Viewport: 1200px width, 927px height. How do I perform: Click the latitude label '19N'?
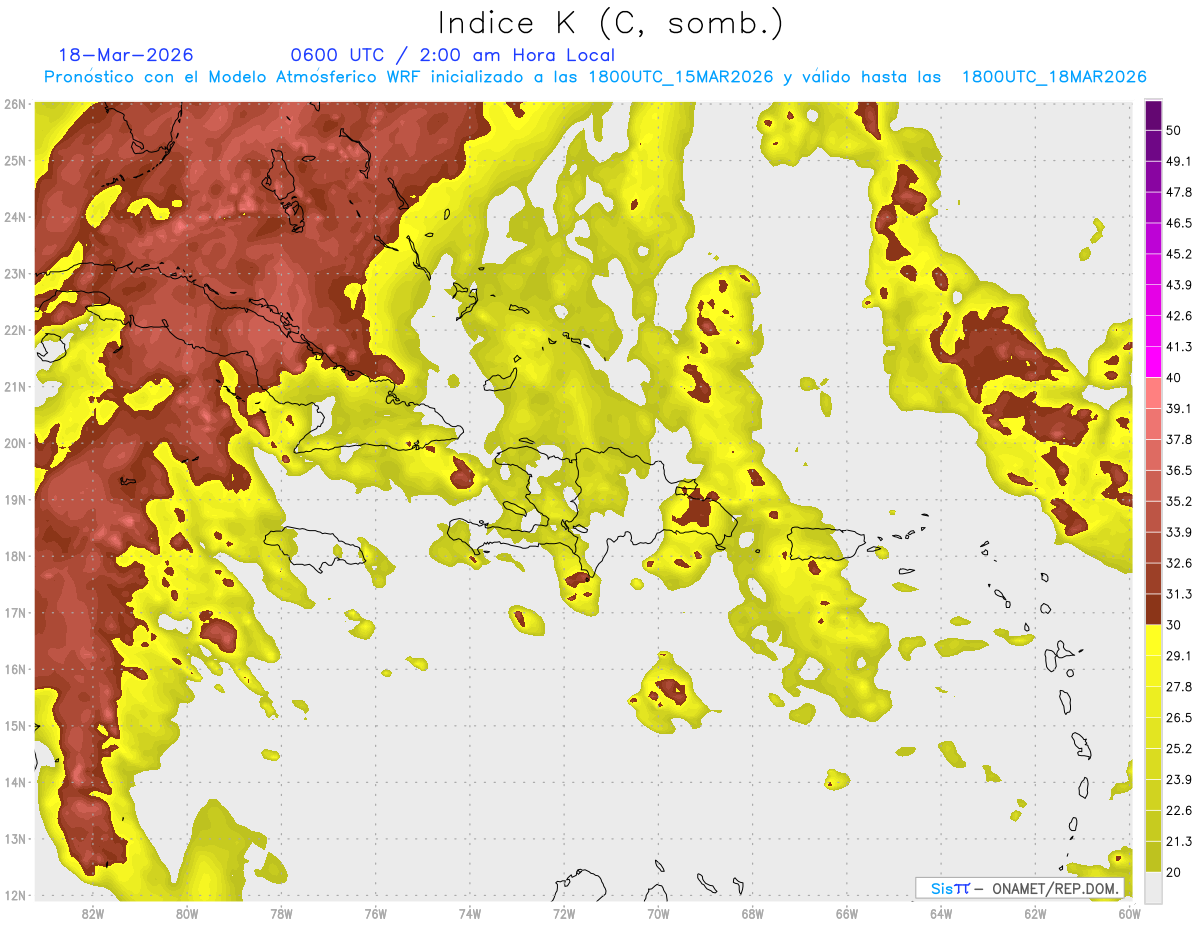click(x=15, y=500)
